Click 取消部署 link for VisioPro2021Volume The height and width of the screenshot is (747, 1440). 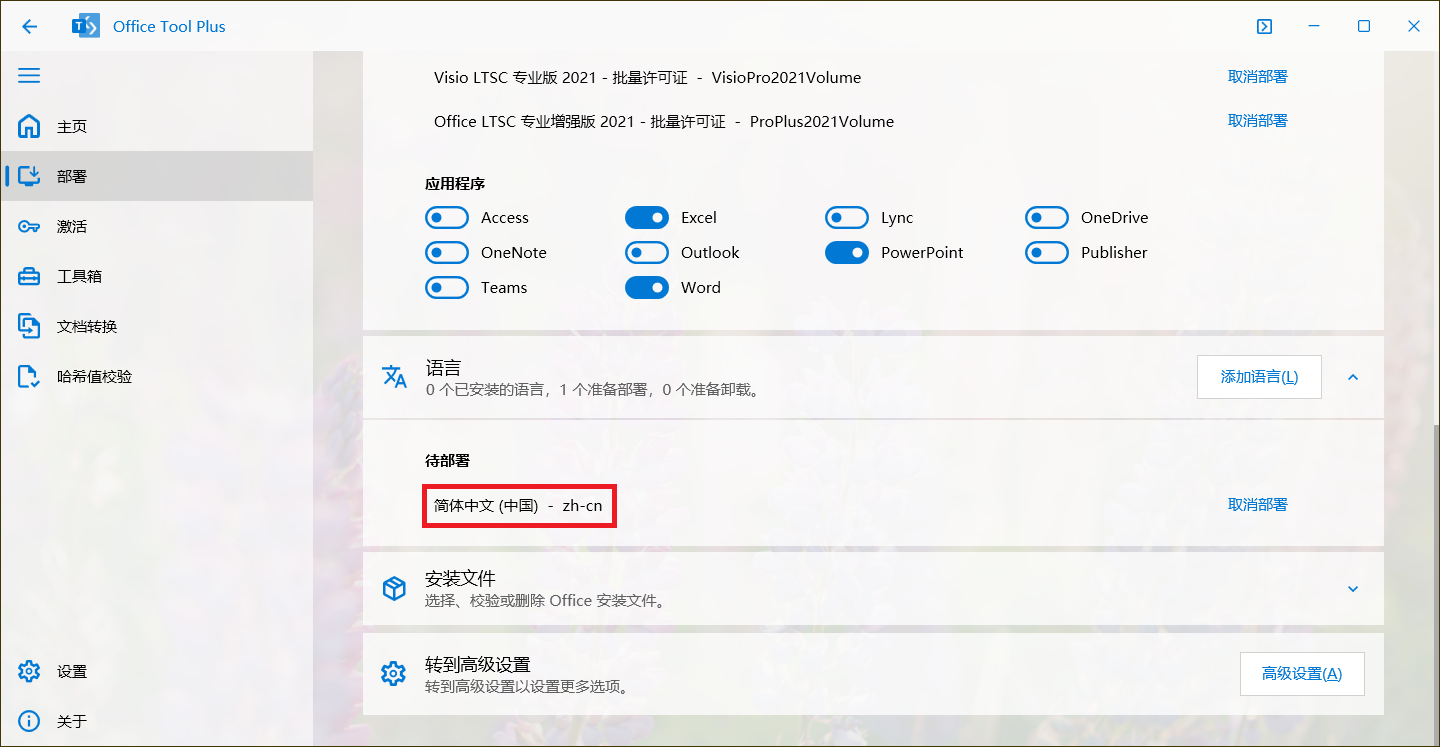(1257, 77)
